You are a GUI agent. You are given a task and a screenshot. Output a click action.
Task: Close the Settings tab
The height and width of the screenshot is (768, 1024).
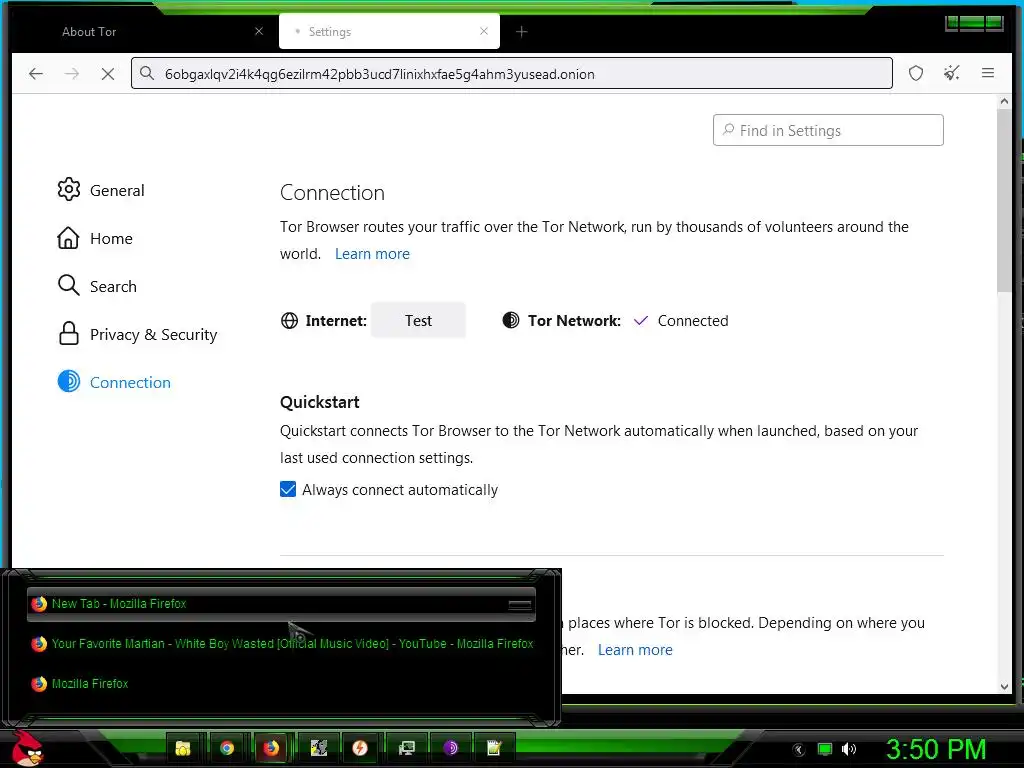pyautogui.click(x=483, y=31)
